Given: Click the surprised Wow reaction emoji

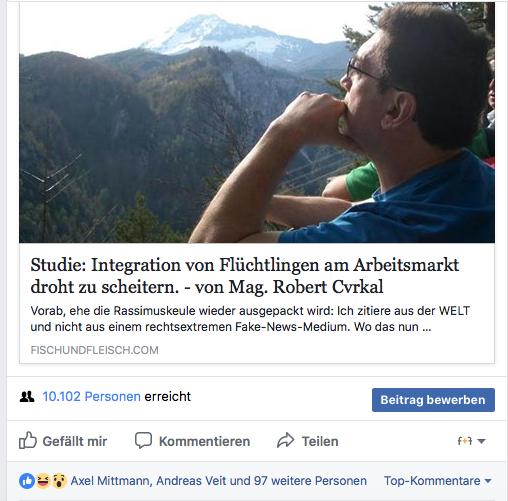Looking at the screenshot, I should pos(59,481).
